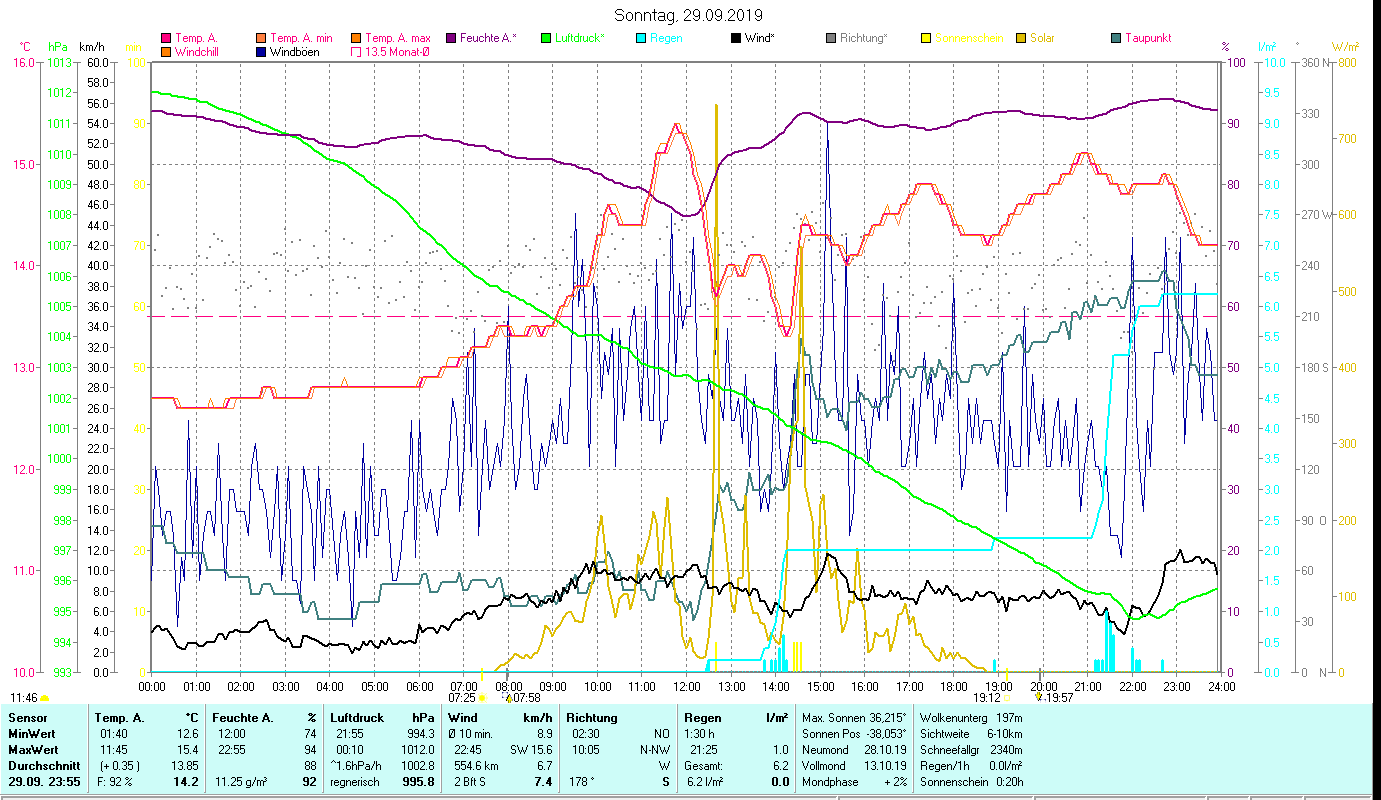Click the 'Sensor' header in the data table
This screenshot has width=1381, height=800.
coord(26,718)
